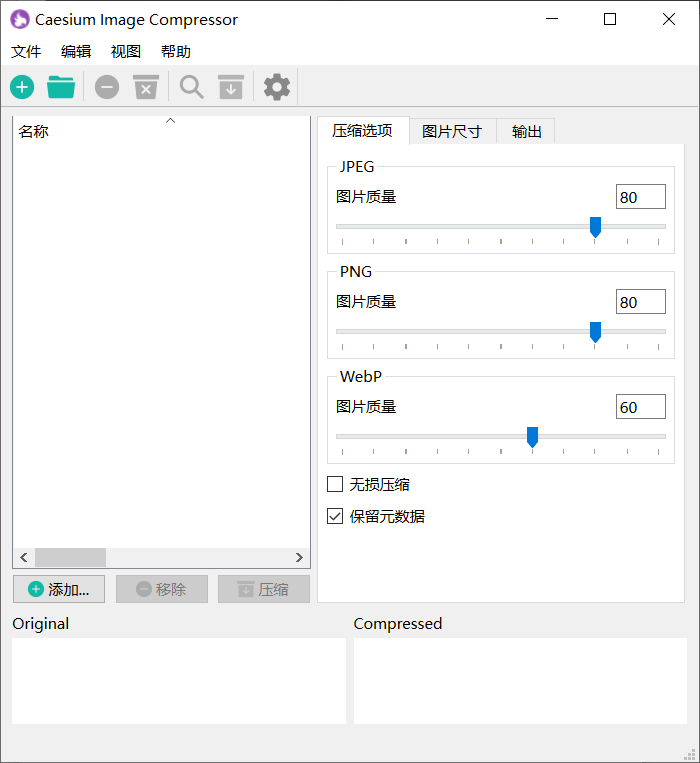Click the WebP quality value field

click(641, 407)
